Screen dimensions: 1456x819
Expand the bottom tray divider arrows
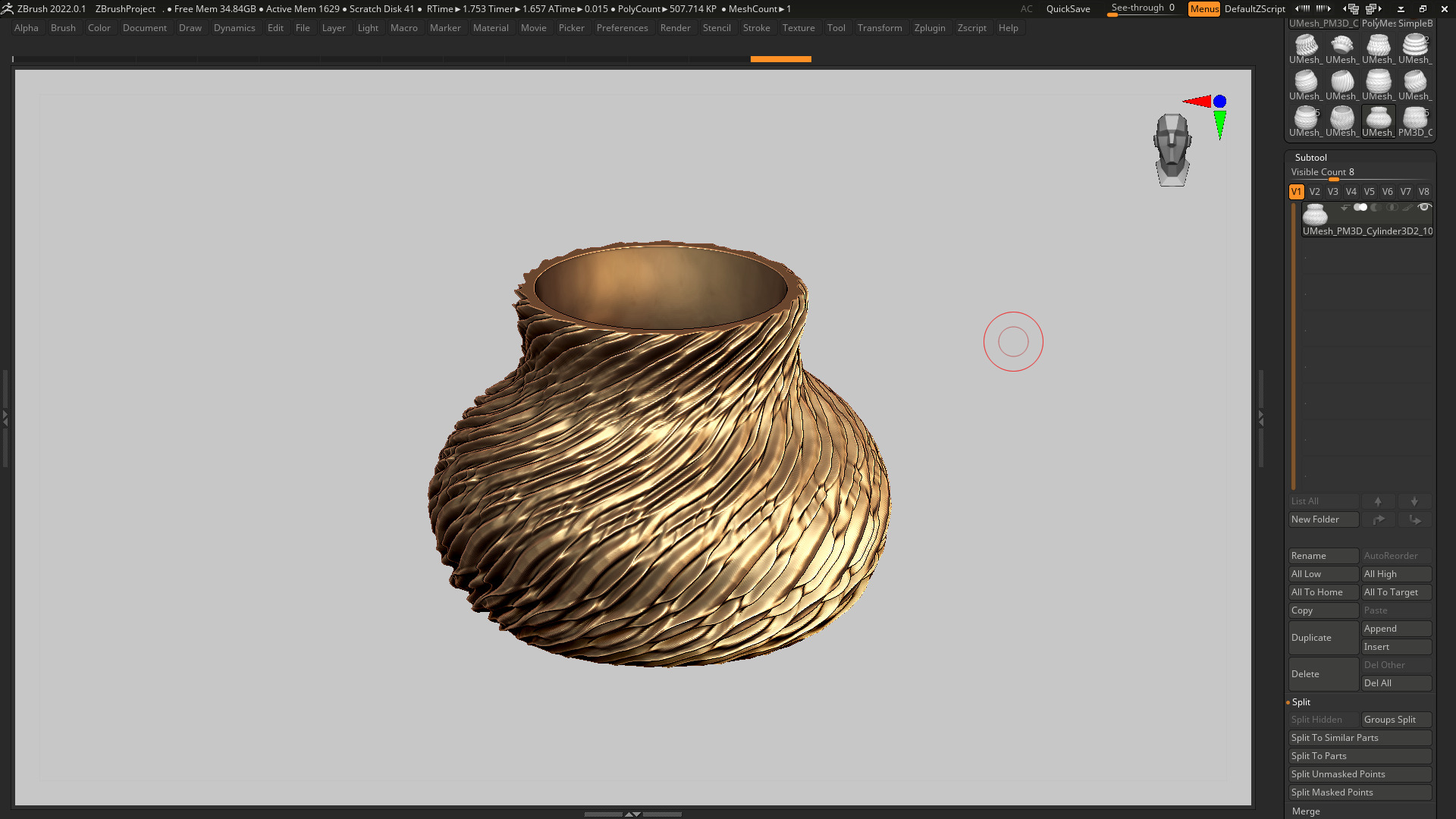(x=632, y=814)
